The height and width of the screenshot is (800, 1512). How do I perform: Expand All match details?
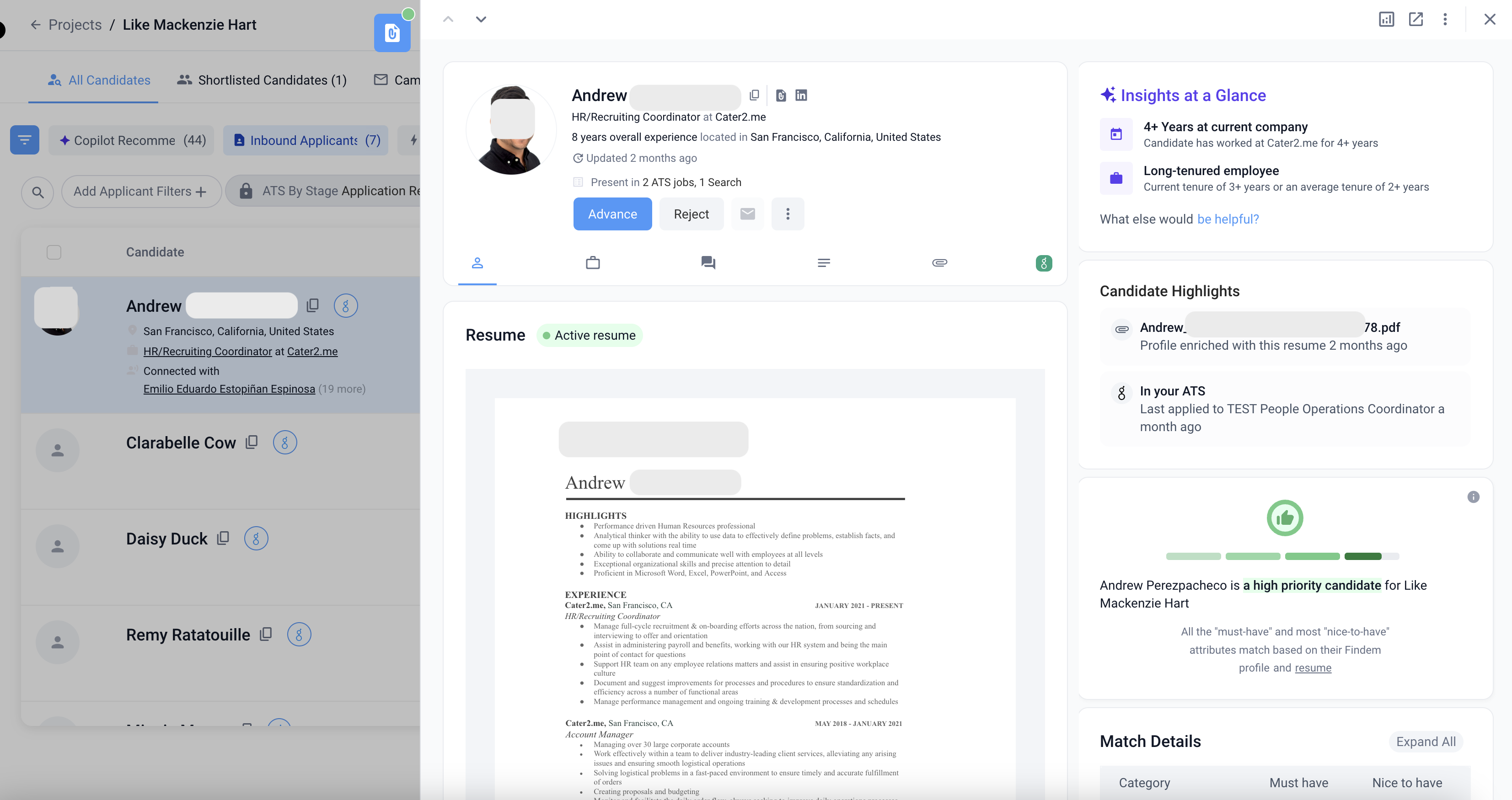coord(1425,741)
